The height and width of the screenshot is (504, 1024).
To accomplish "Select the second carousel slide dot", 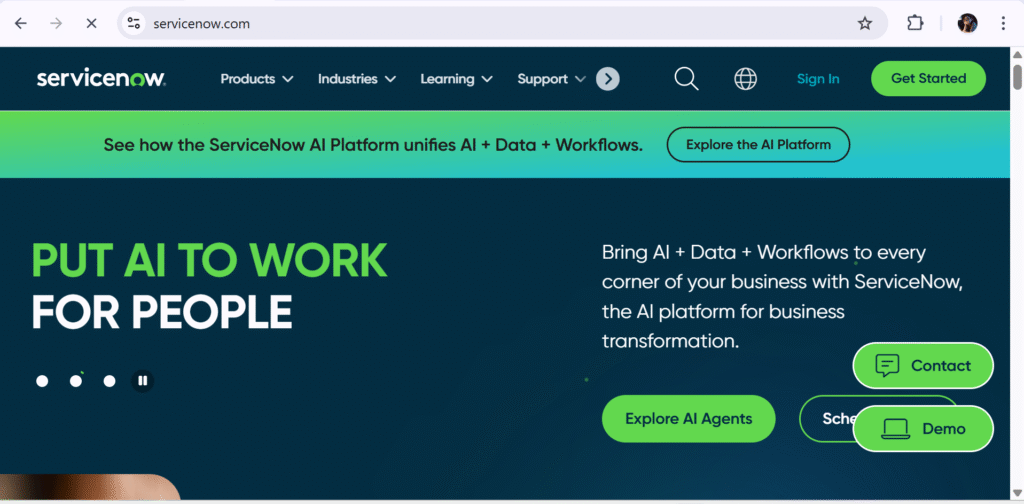I will pos(76,381).
